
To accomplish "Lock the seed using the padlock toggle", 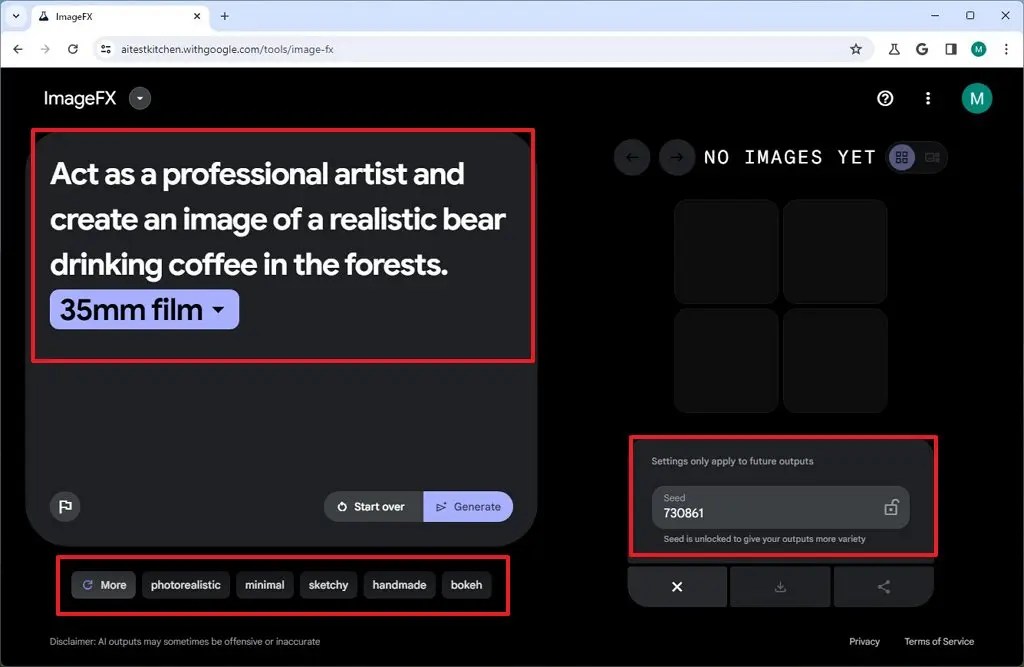I will point(892,508).
